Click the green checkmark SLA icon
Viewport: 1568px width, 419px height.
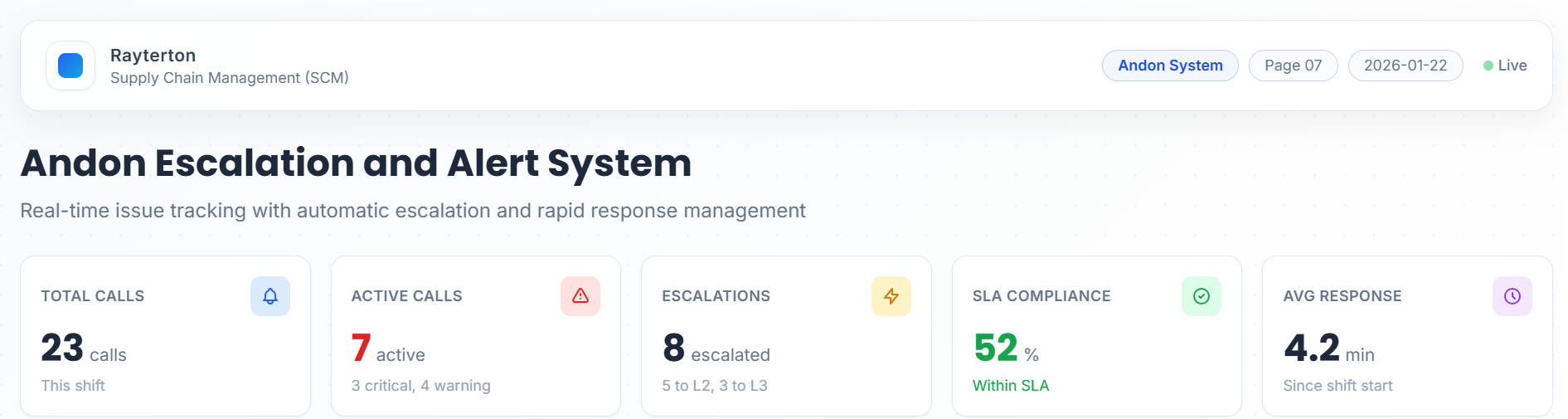click(1201, 296)
